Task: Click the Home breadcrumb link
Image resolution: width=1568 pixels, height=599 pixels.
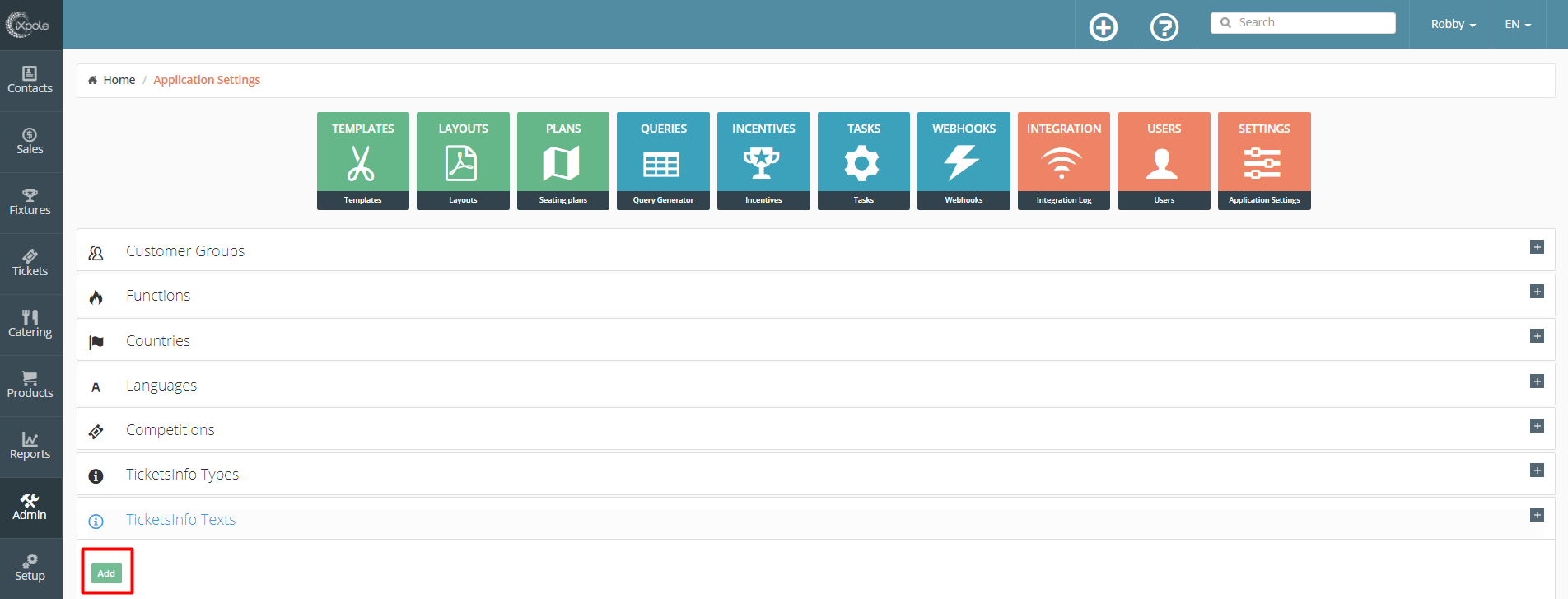Action: click(x=119, y=80)
